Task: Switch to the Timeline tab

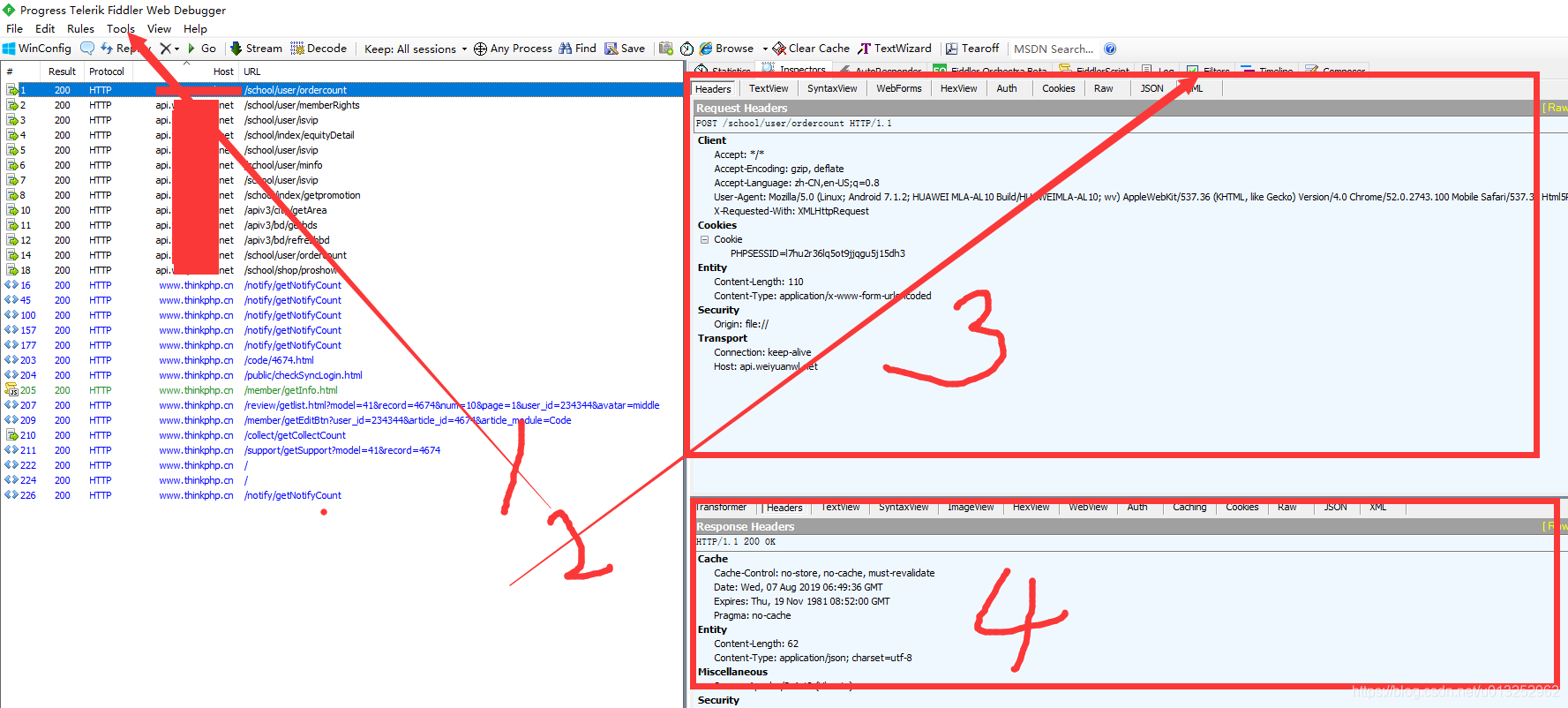Action: coord(1267,71)
